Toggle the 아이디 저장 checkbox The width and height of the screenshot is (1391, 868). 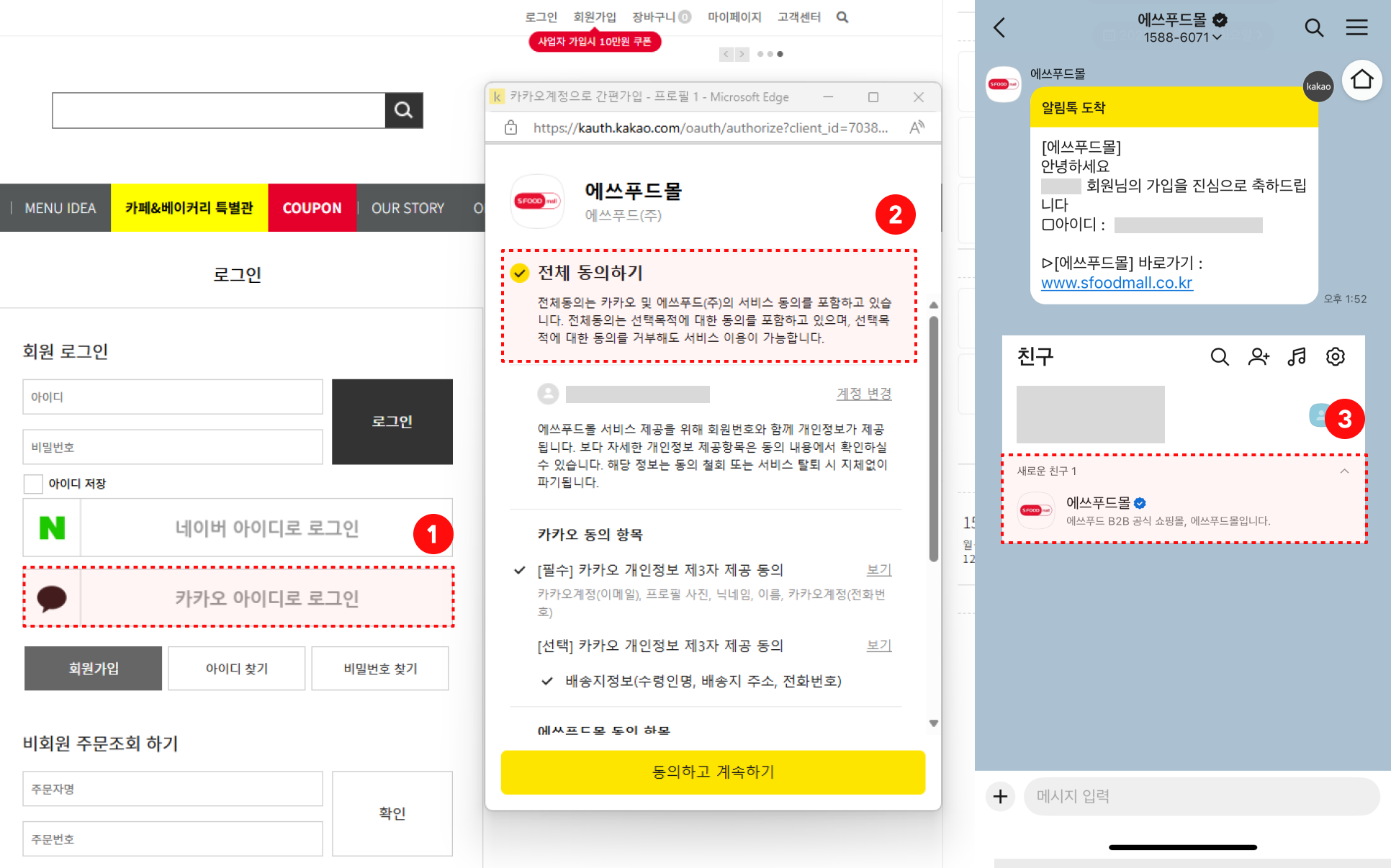tap(33, 484)
